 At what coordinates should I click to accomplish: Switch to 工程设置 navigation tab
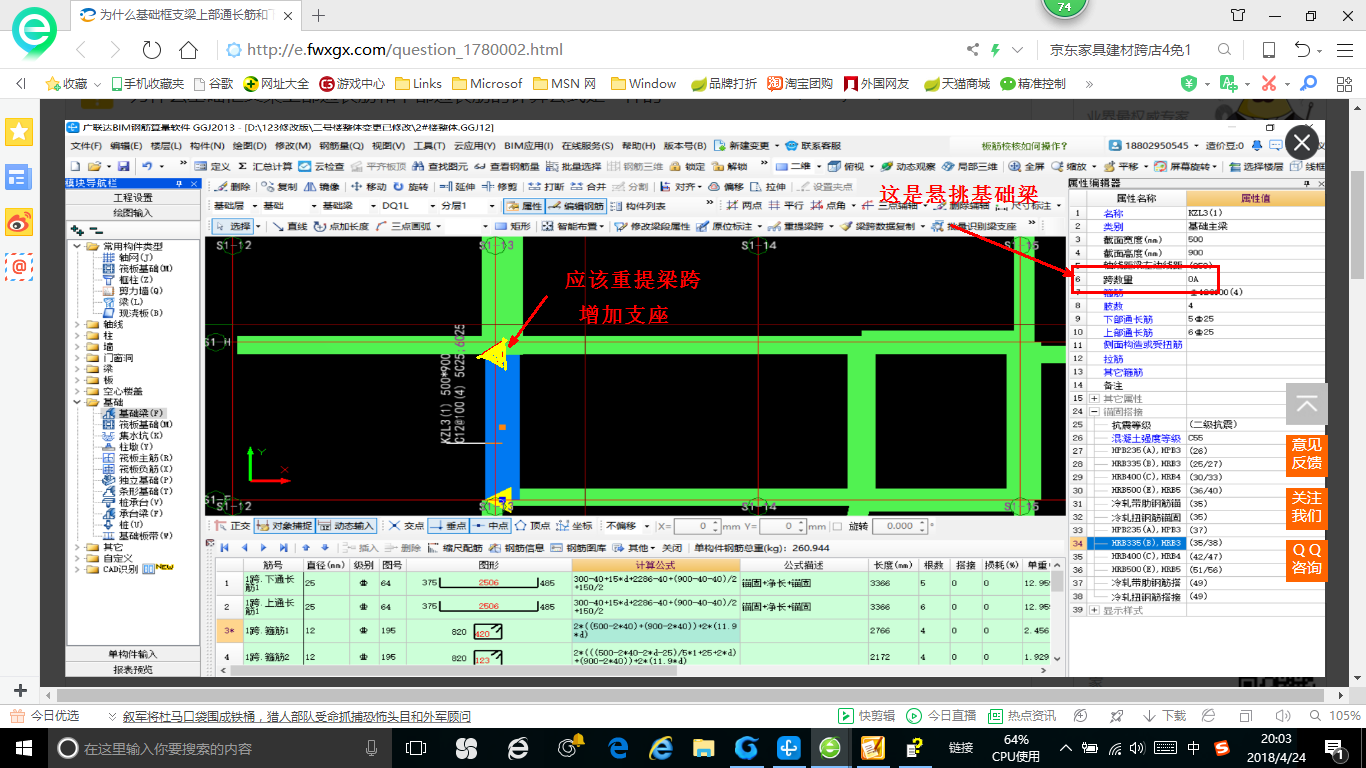pos(134,198)
